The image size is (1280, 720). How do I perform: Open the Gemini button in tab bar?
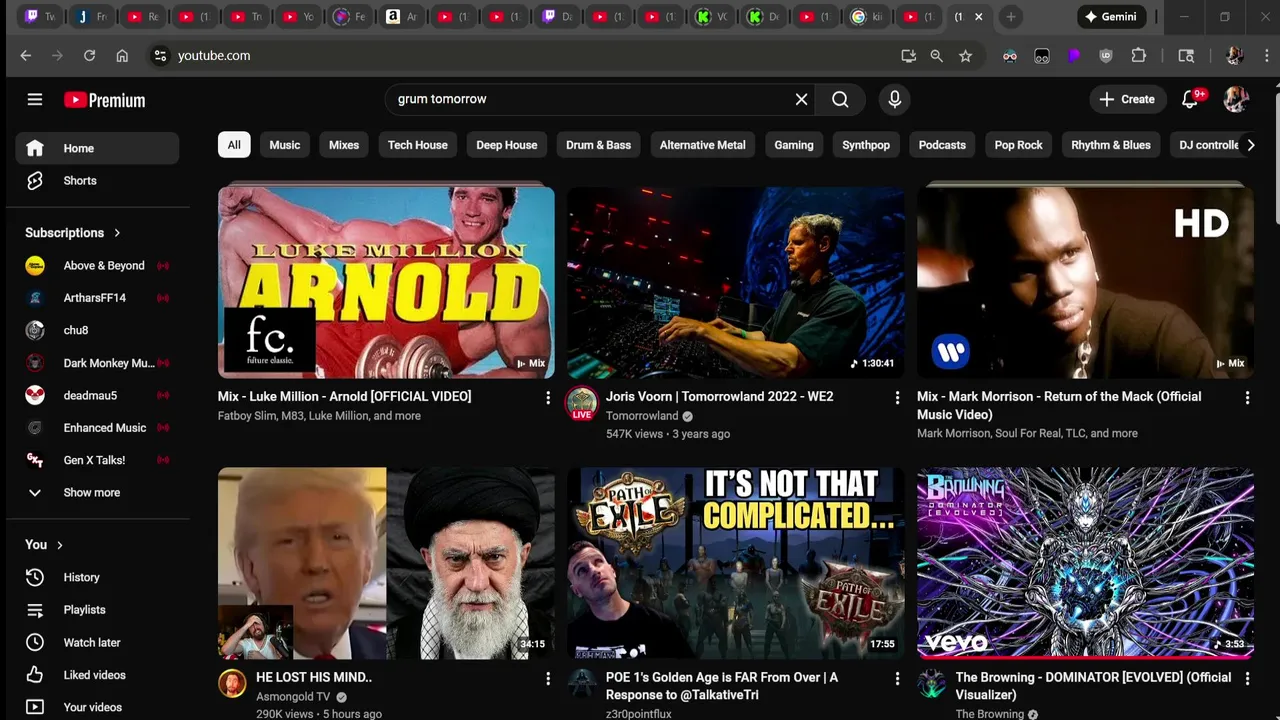(x=1111, y=17)
